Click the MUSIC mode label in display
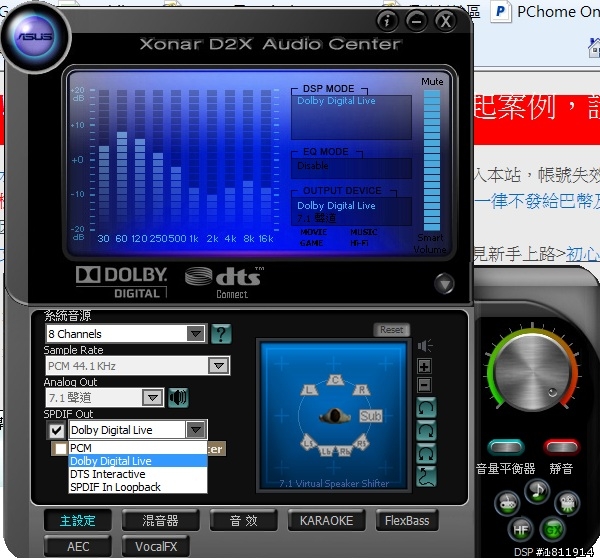The image size is (600, 560). tap(364, 232)
